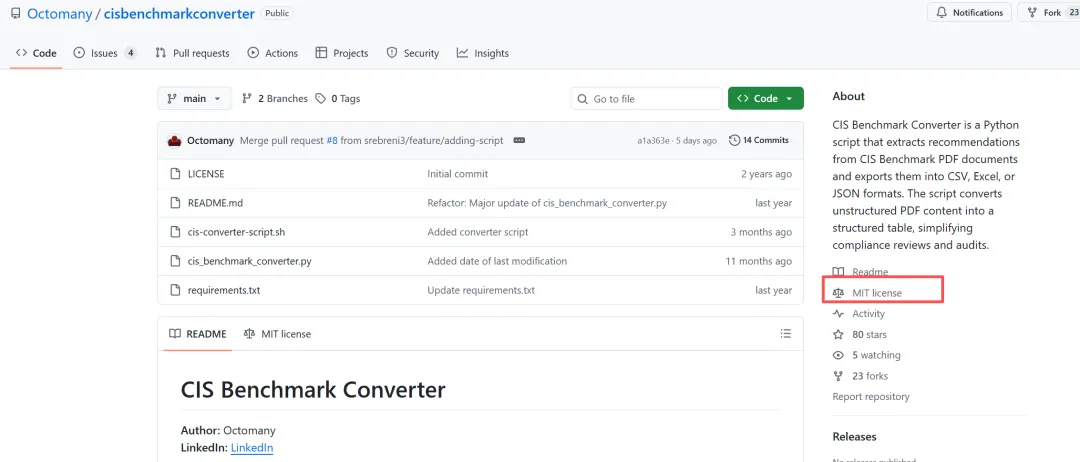Click the pulse icon beside Activity

(x=838, y=313)
